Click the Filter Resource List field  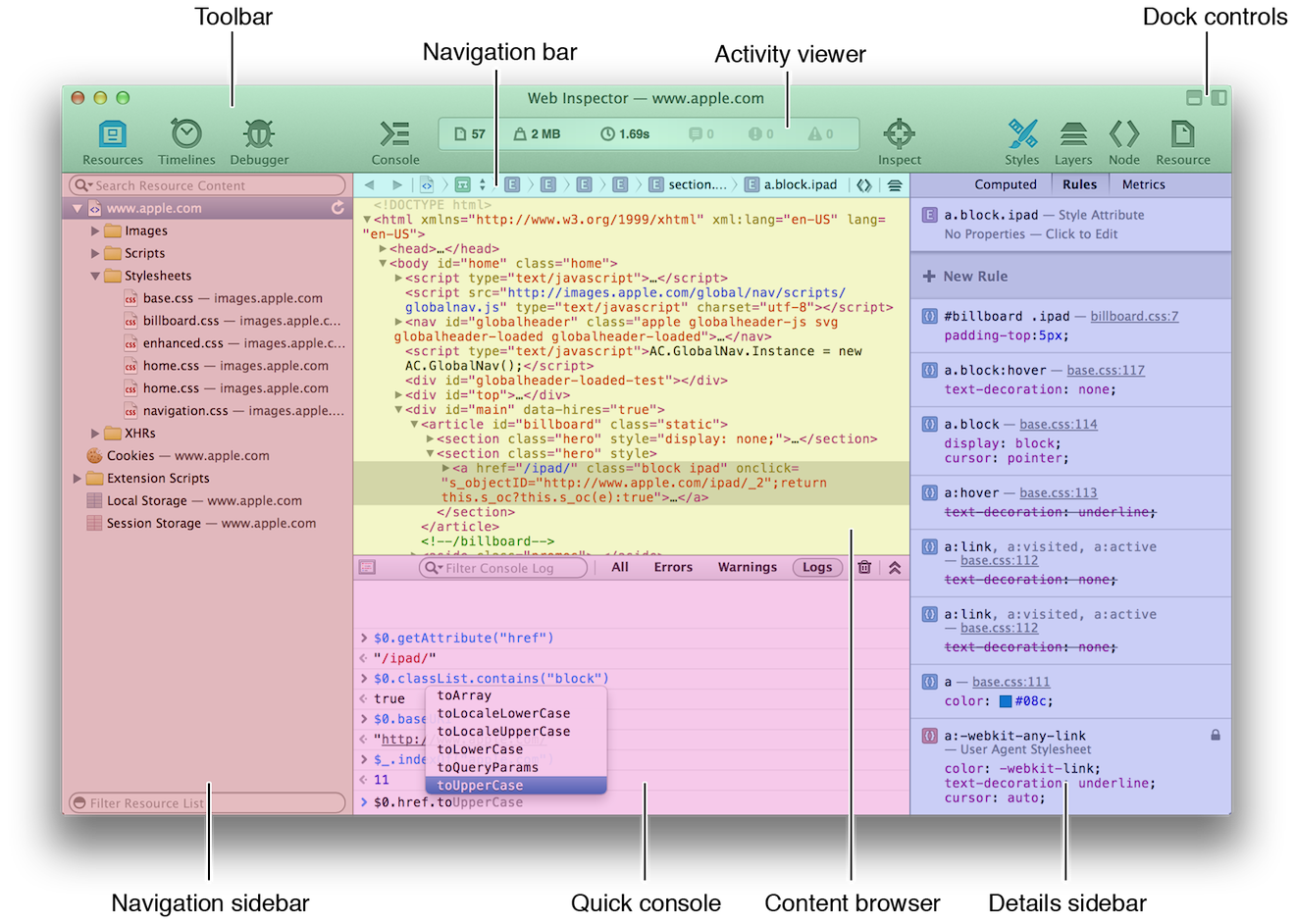tap(208, 803)
